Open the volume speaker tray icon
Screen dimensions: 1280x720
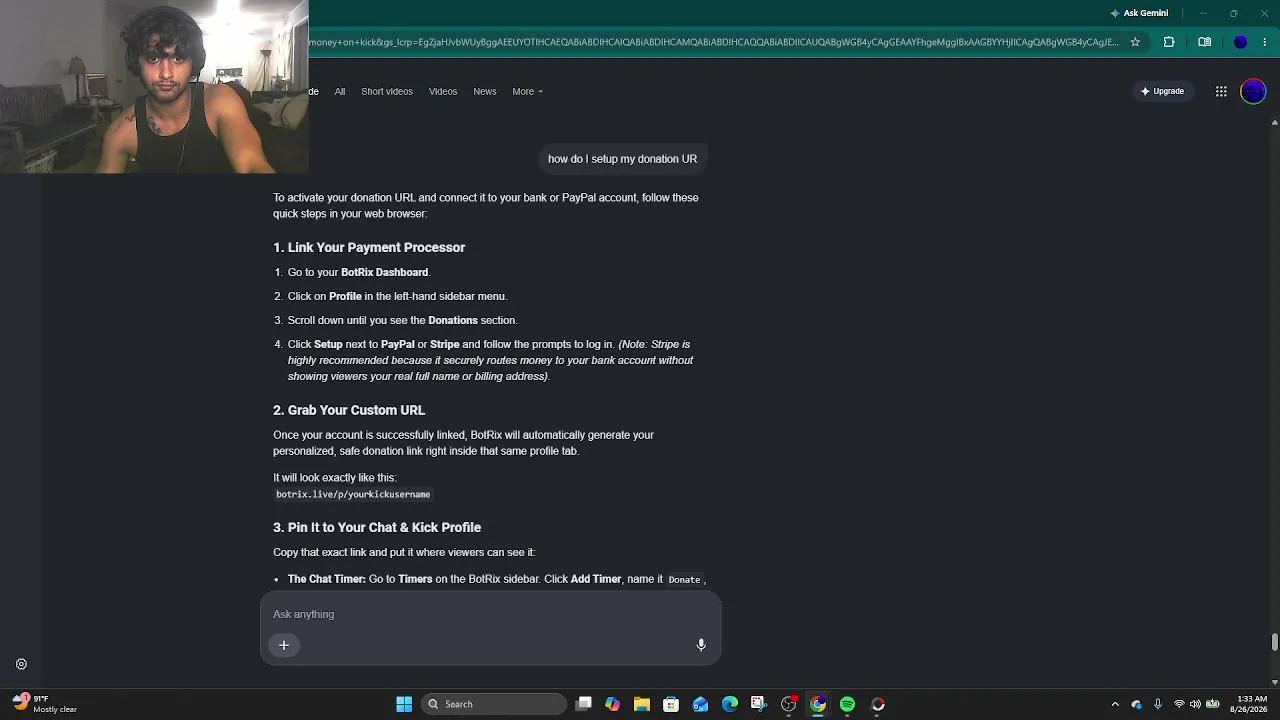coord(1195,704)
